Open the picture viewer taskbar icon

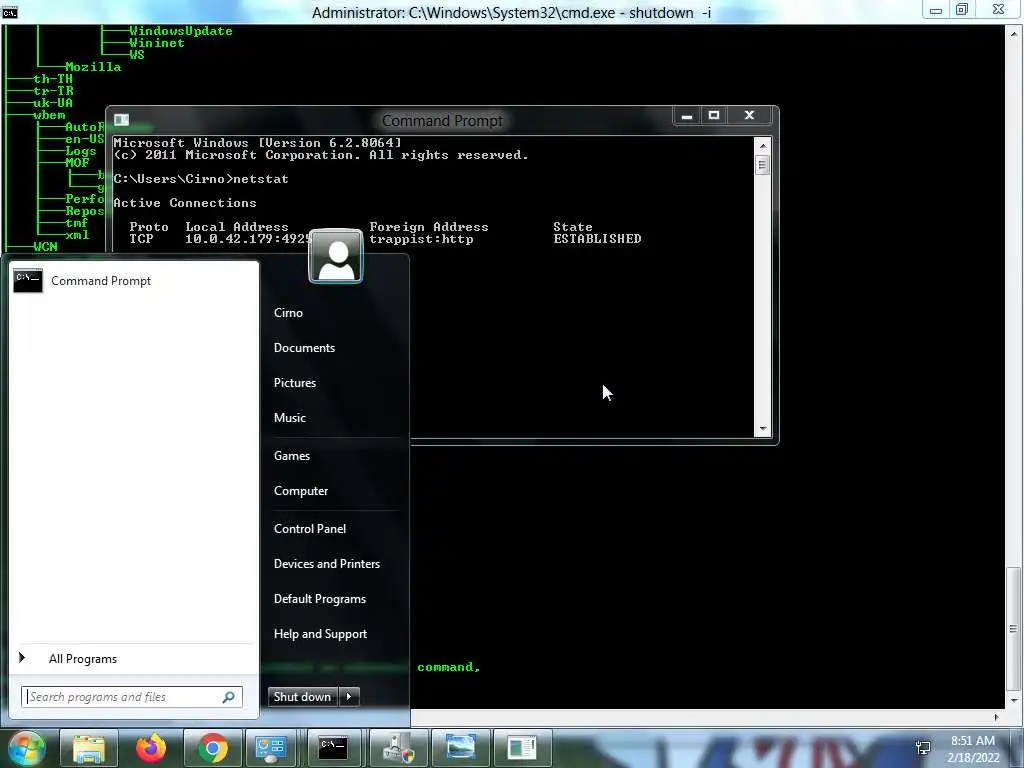pos(460,748)
